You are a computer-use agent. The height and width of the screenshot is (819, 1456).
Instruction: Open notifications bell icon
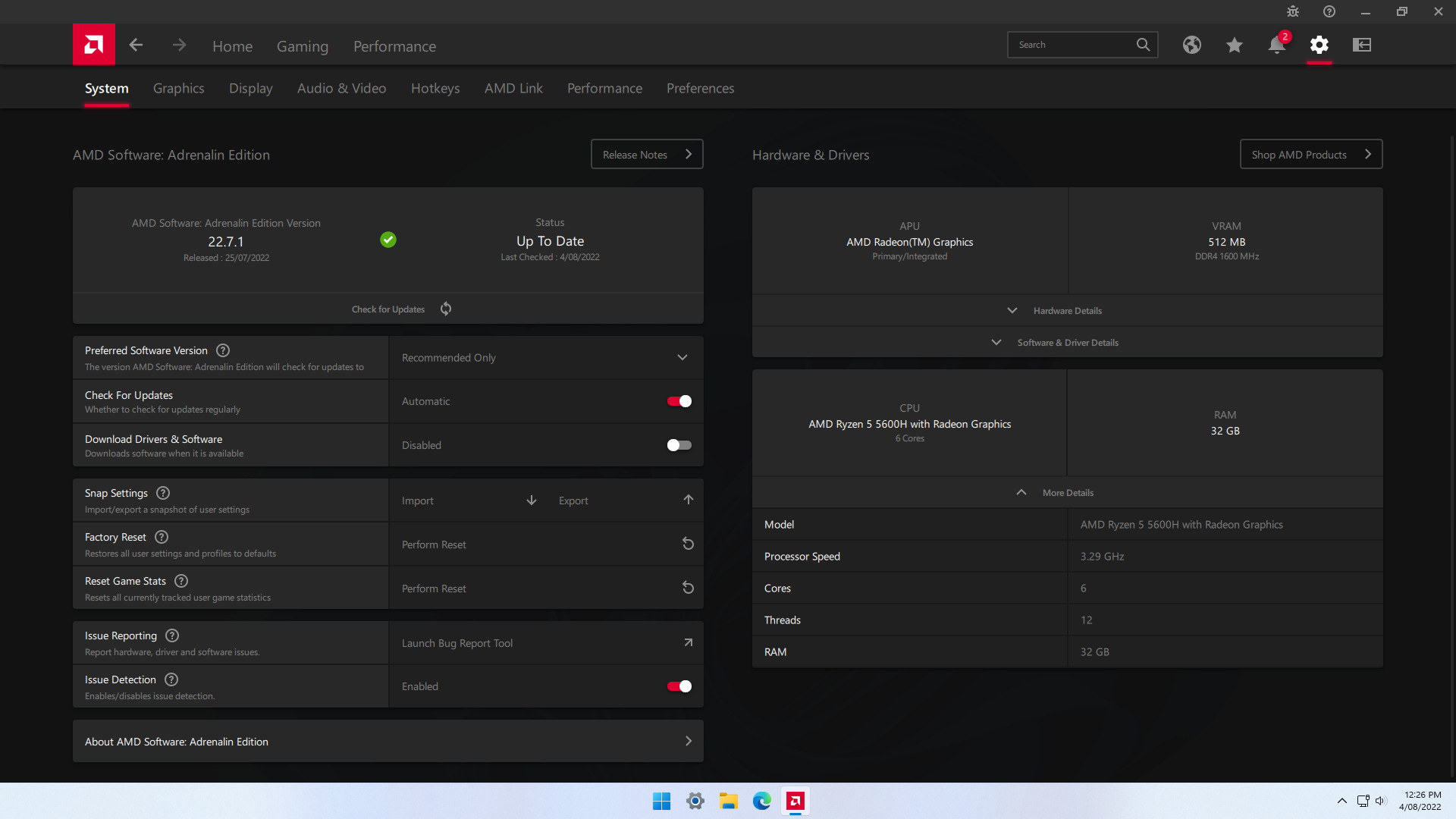point(1277,45)
